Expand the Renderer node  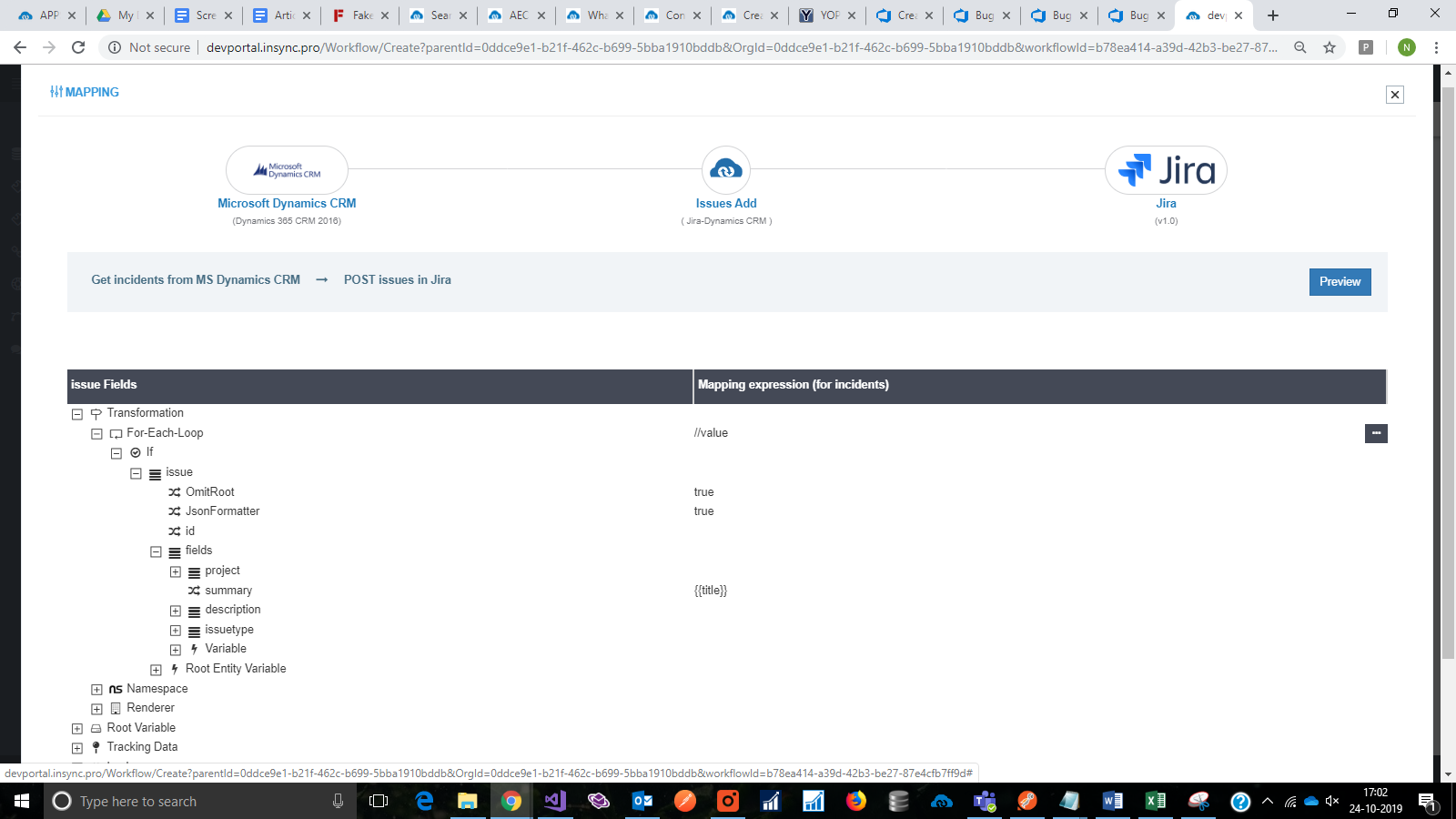click(x=96, y=709)
